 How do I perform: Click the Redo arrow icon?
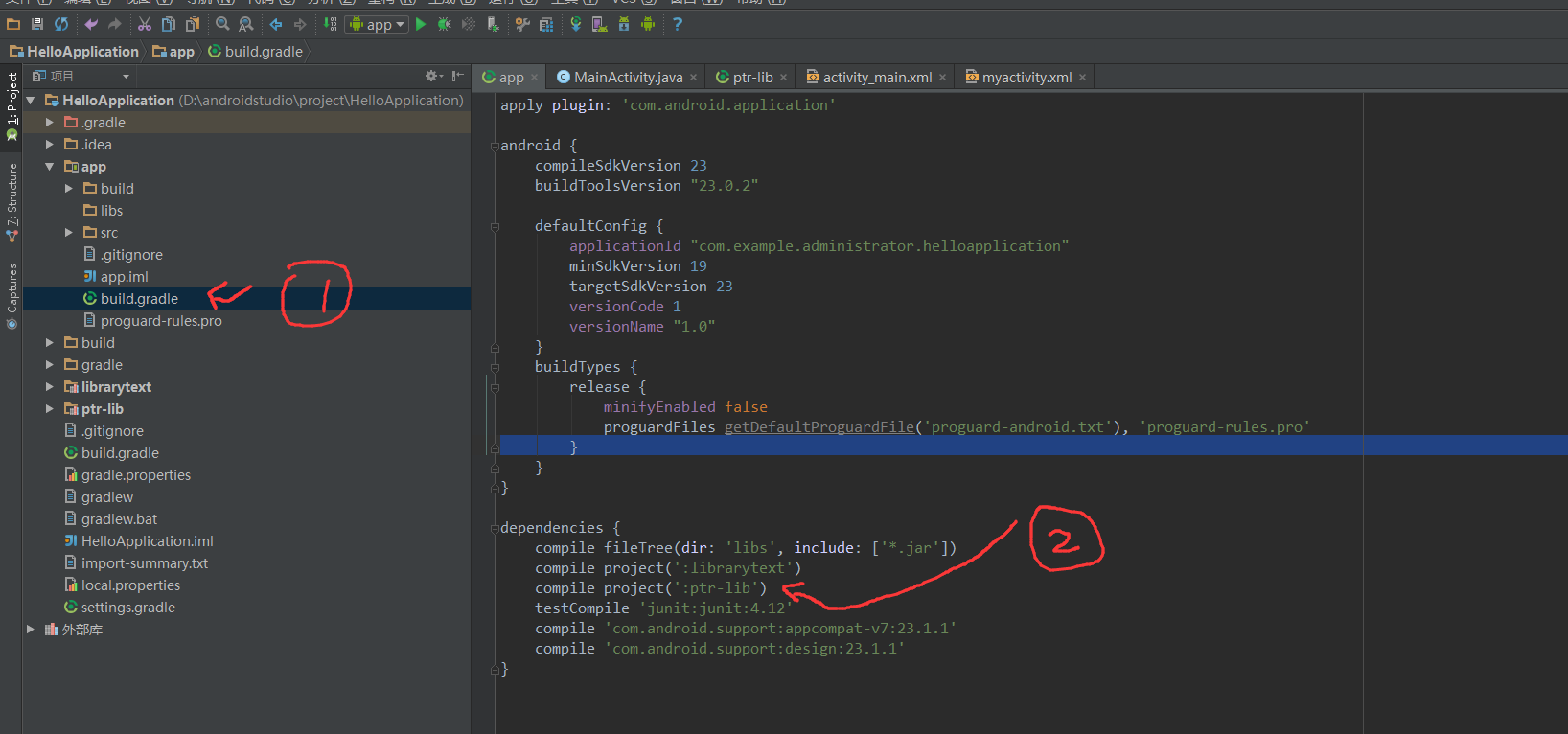115,24
